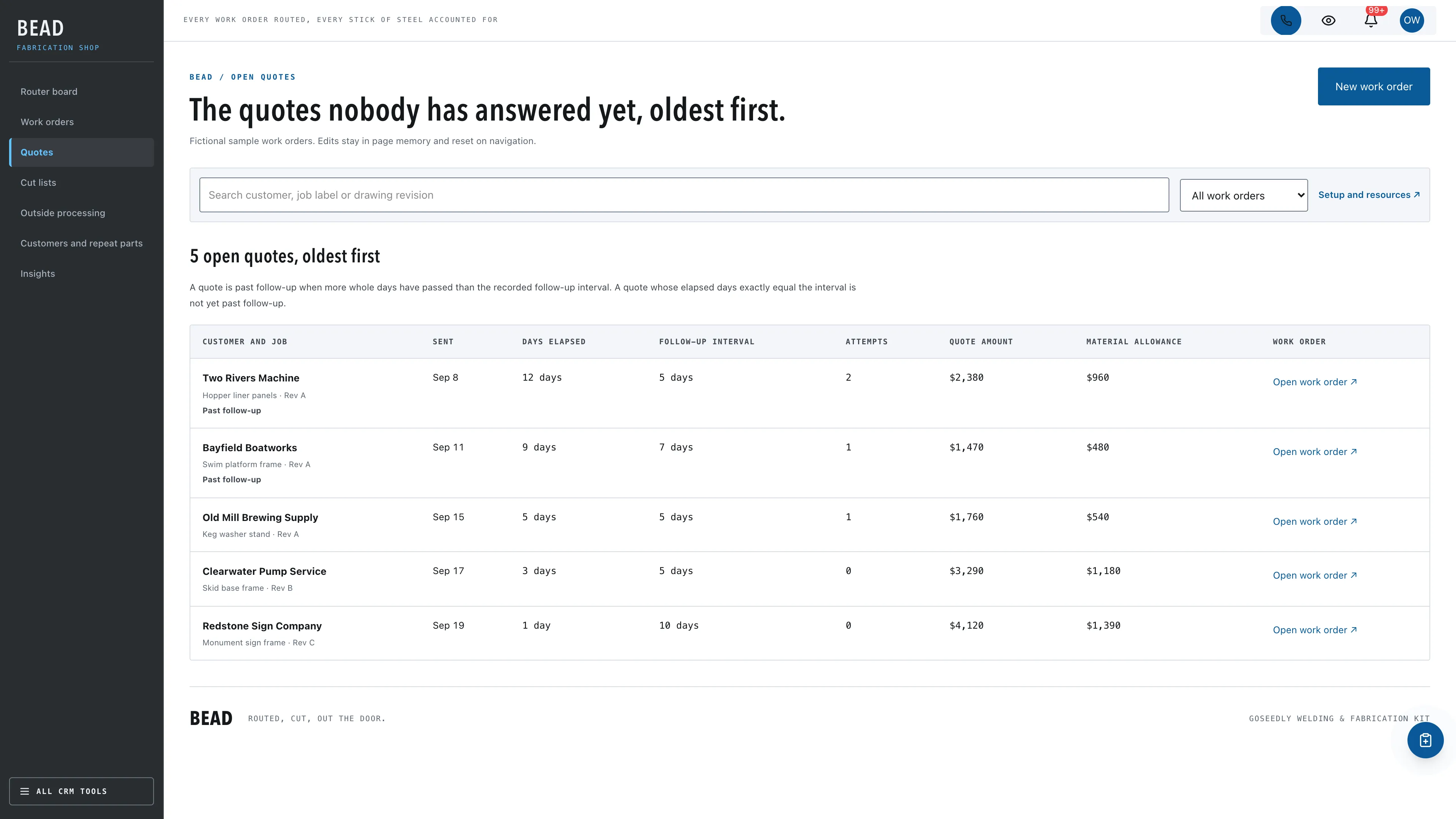1456x819 pixels.
Task: Select Quotes in the sidebar
Action: click(x=82, y=152)
